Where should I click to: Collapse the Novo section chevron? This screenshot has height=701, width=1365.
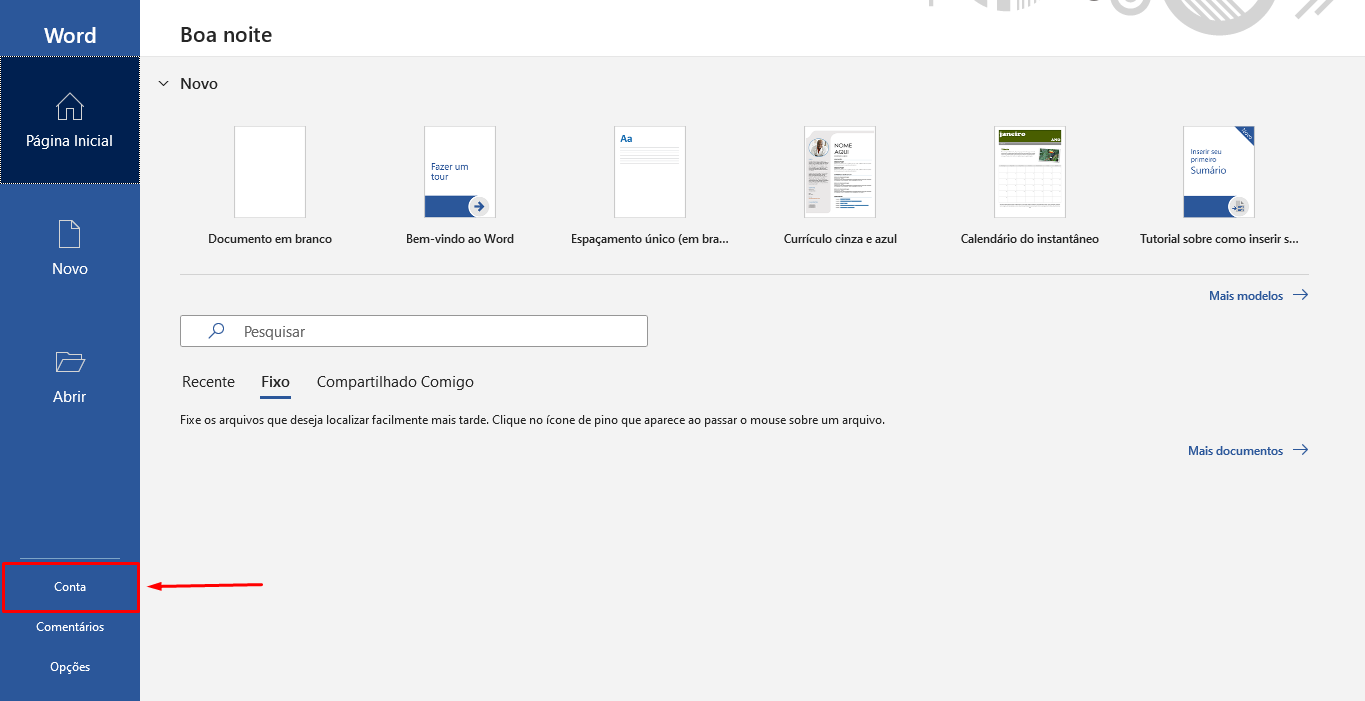[163, 84]
